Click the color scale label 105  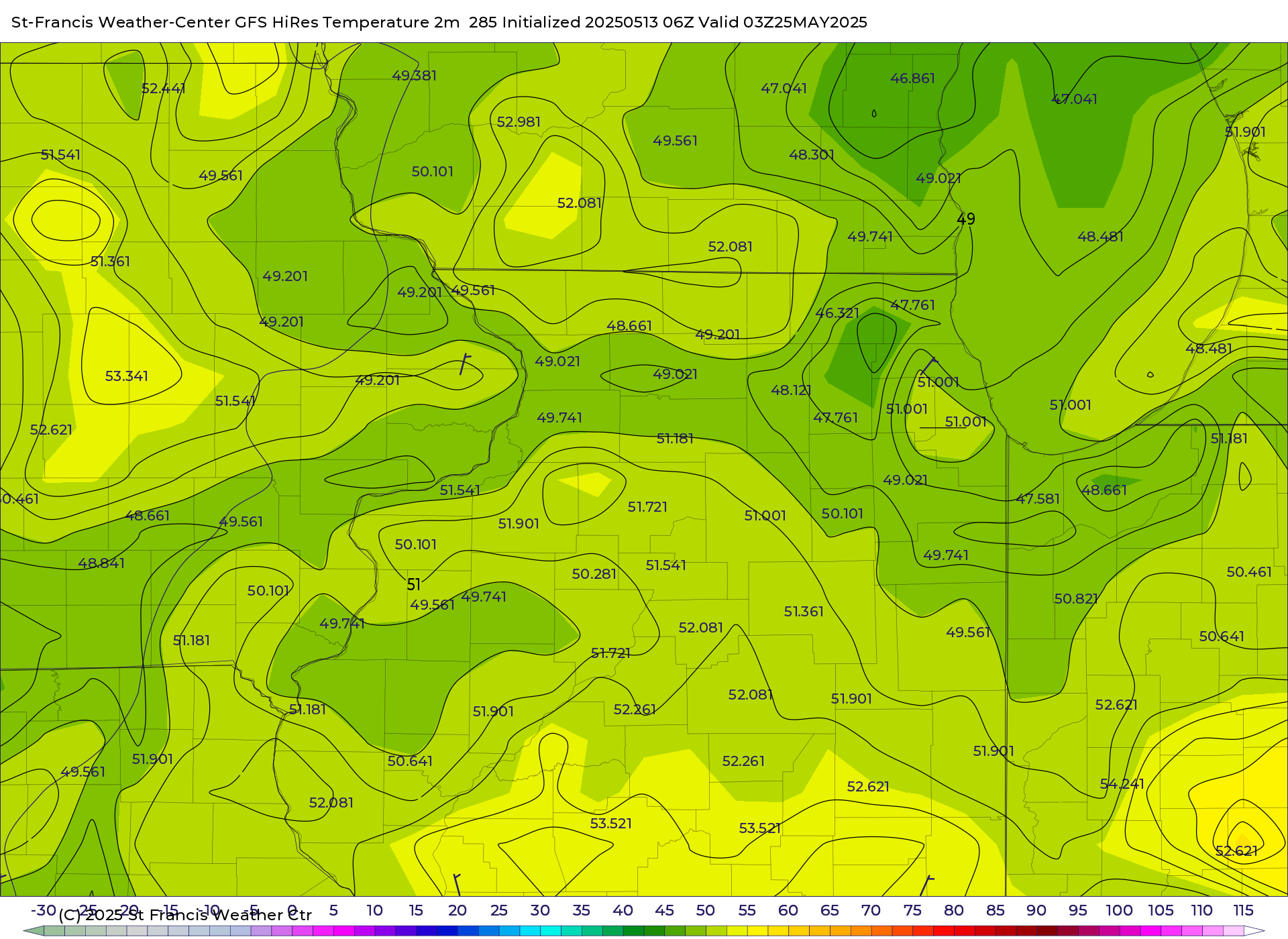(x=1161, y=910)
